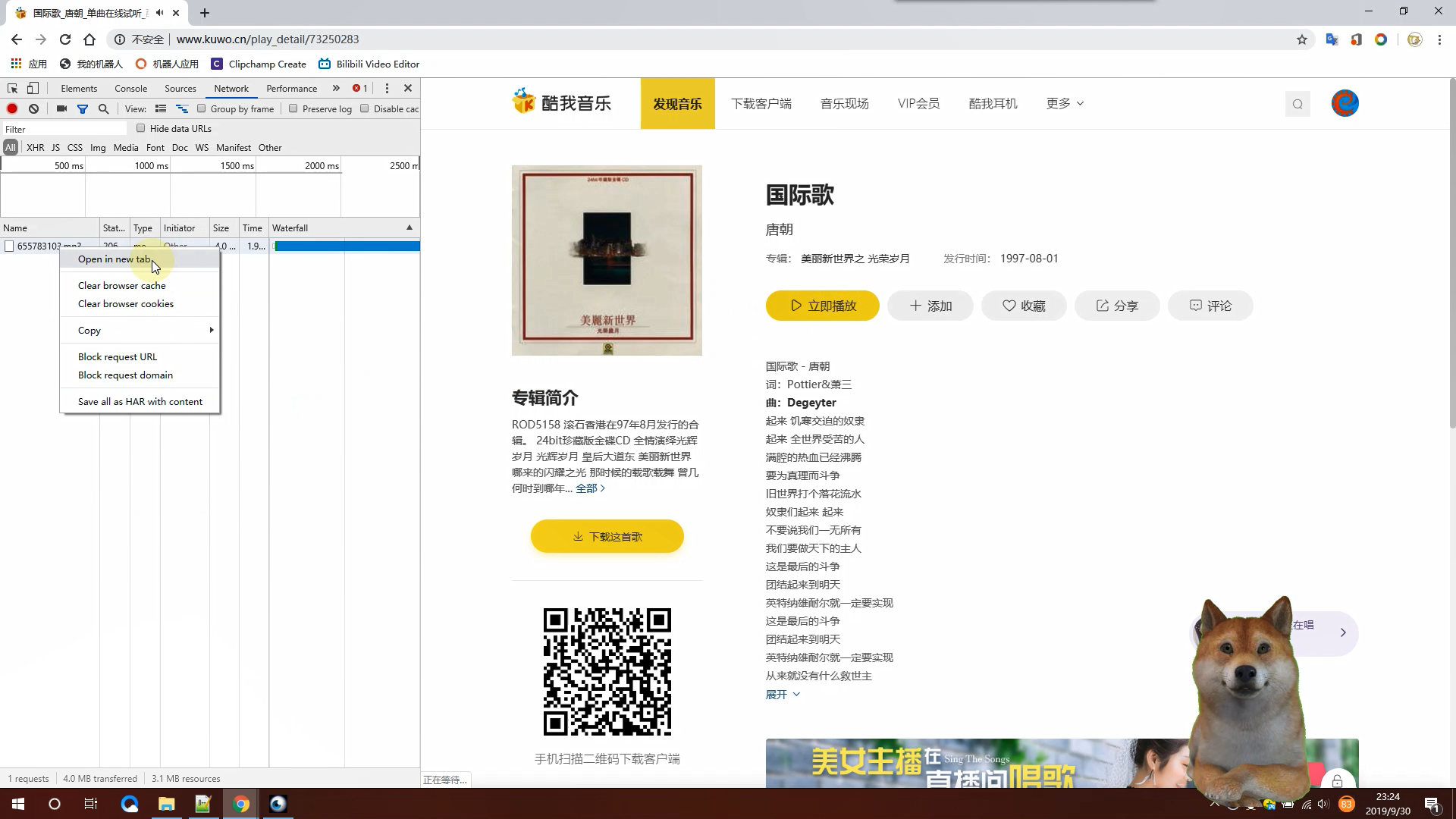Screen dimensions: 1456x819
Task: Click the network Filter text field
Action: click(64, 129)
